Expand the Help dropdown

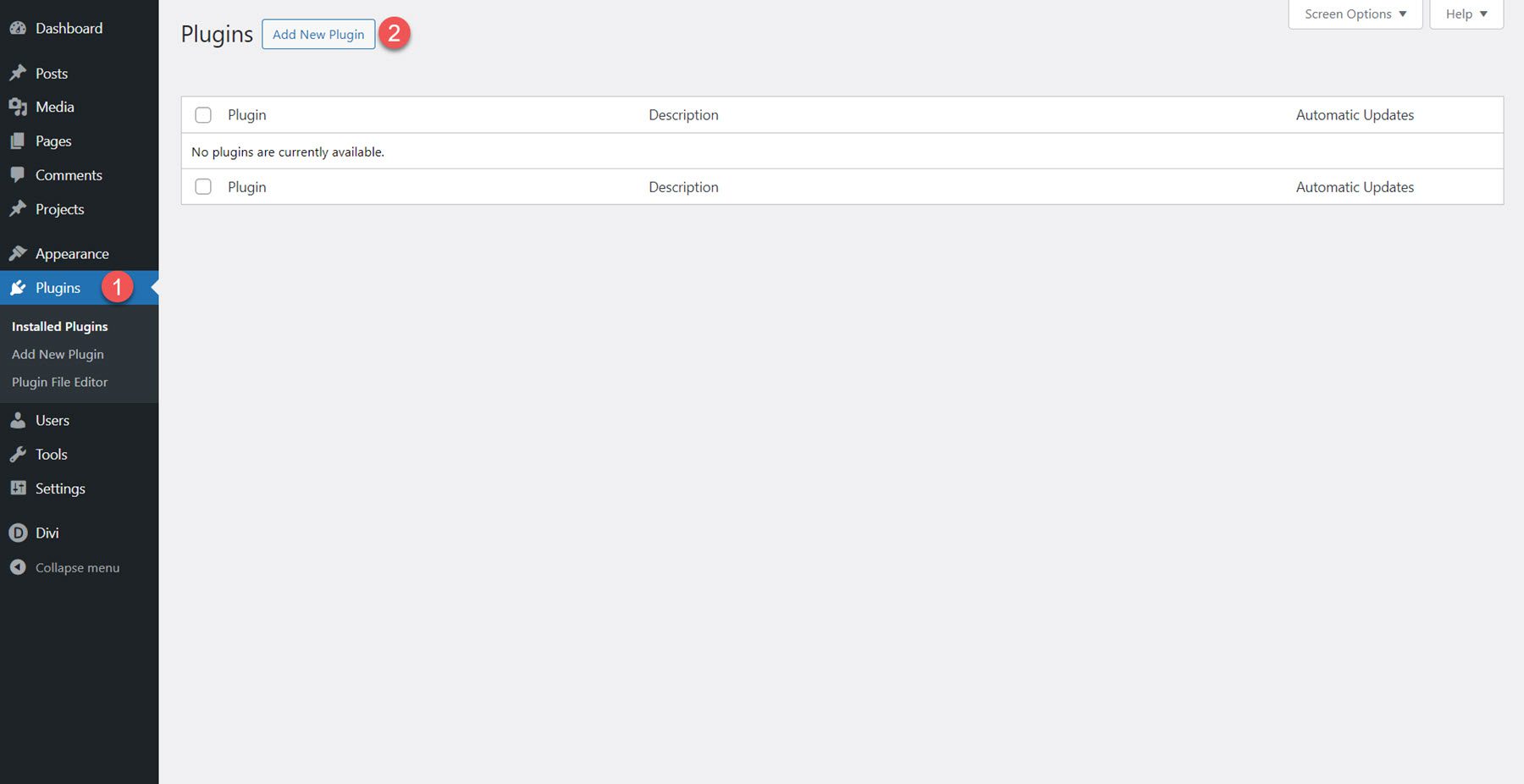click(x=1466, y=14)
